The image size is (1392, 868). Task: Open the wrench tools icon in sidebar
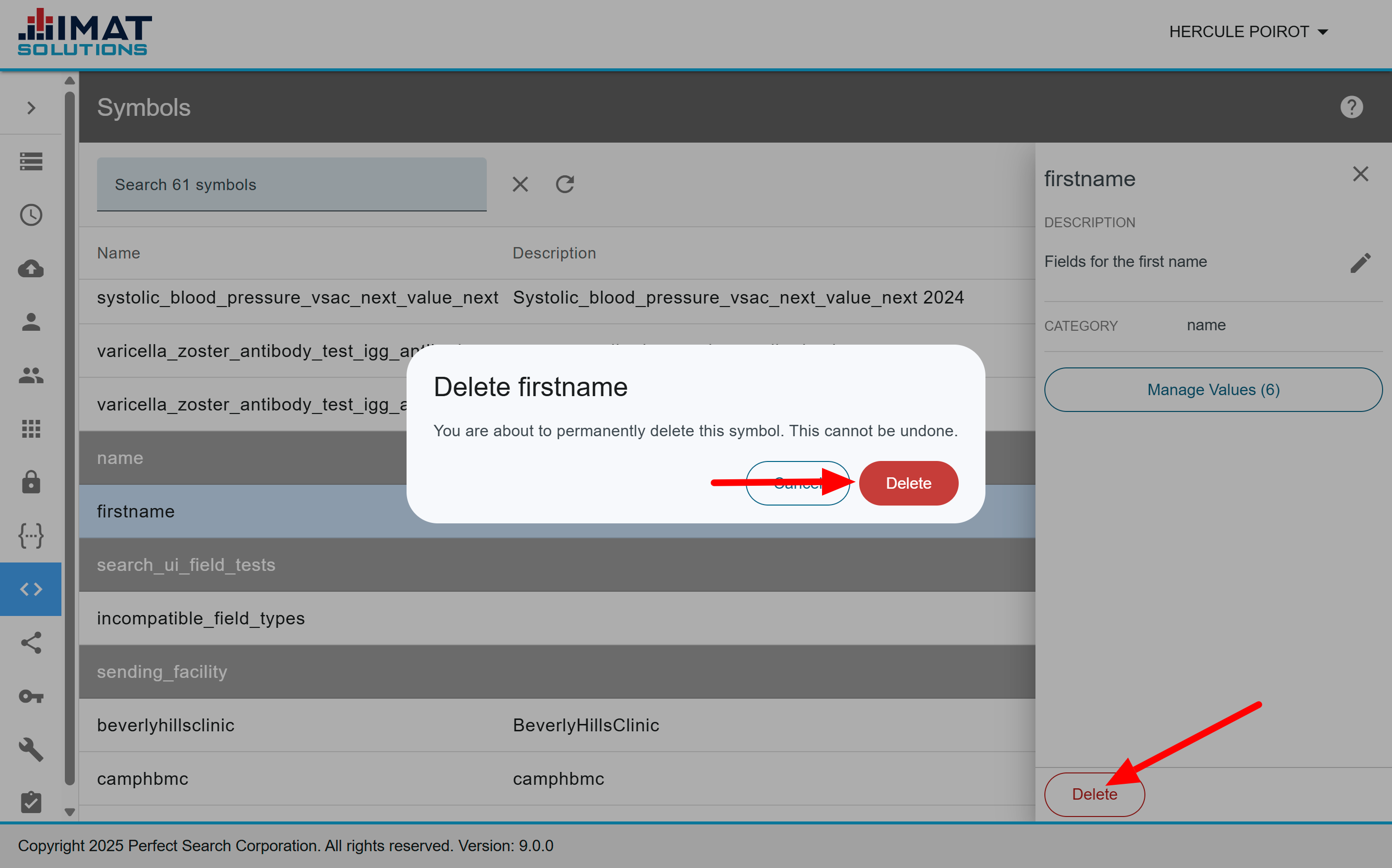pyautogui.click(x=31, y=749)
